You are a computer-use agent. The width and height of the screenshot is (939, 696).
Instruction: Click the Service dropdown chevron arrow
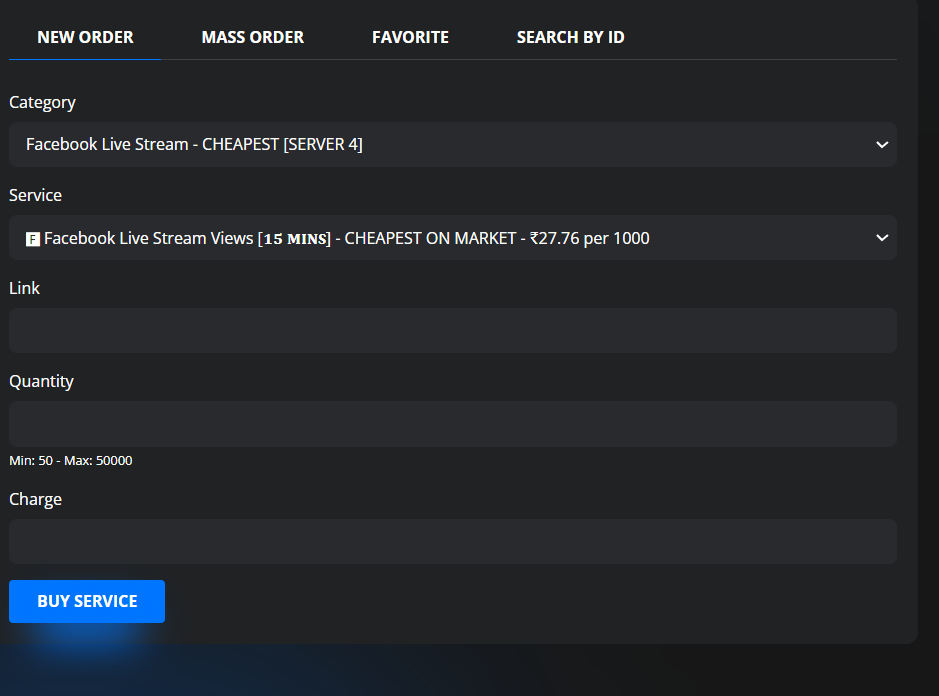pos(882,238)
